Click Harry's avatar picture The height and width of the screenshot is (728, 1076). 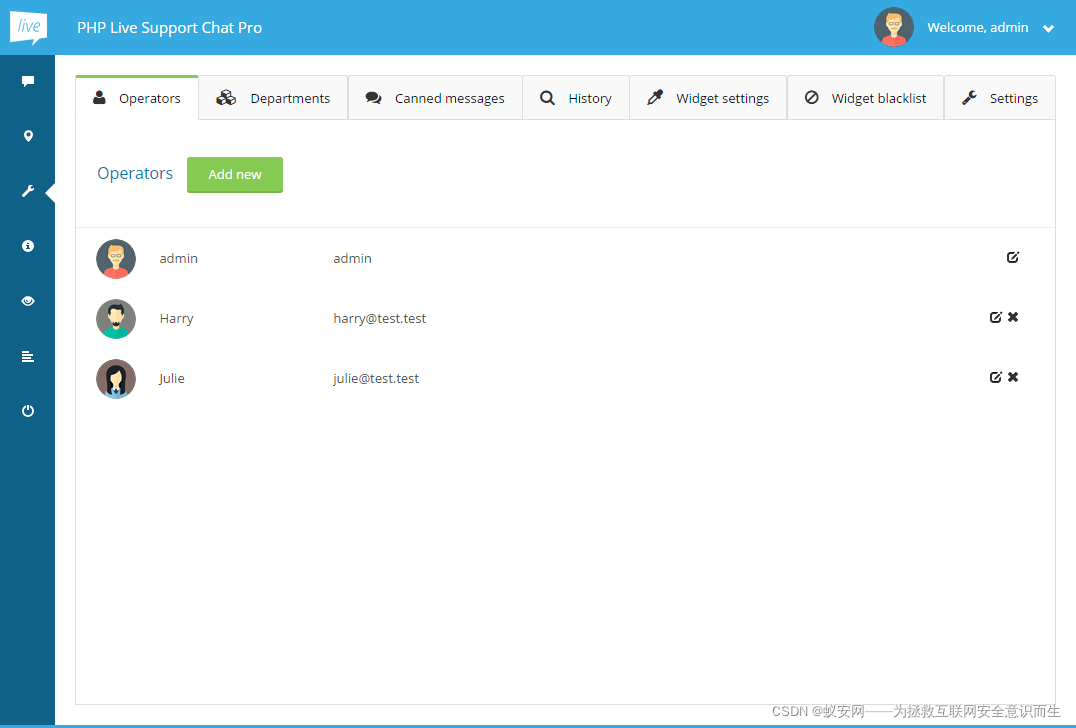(116, 319)
